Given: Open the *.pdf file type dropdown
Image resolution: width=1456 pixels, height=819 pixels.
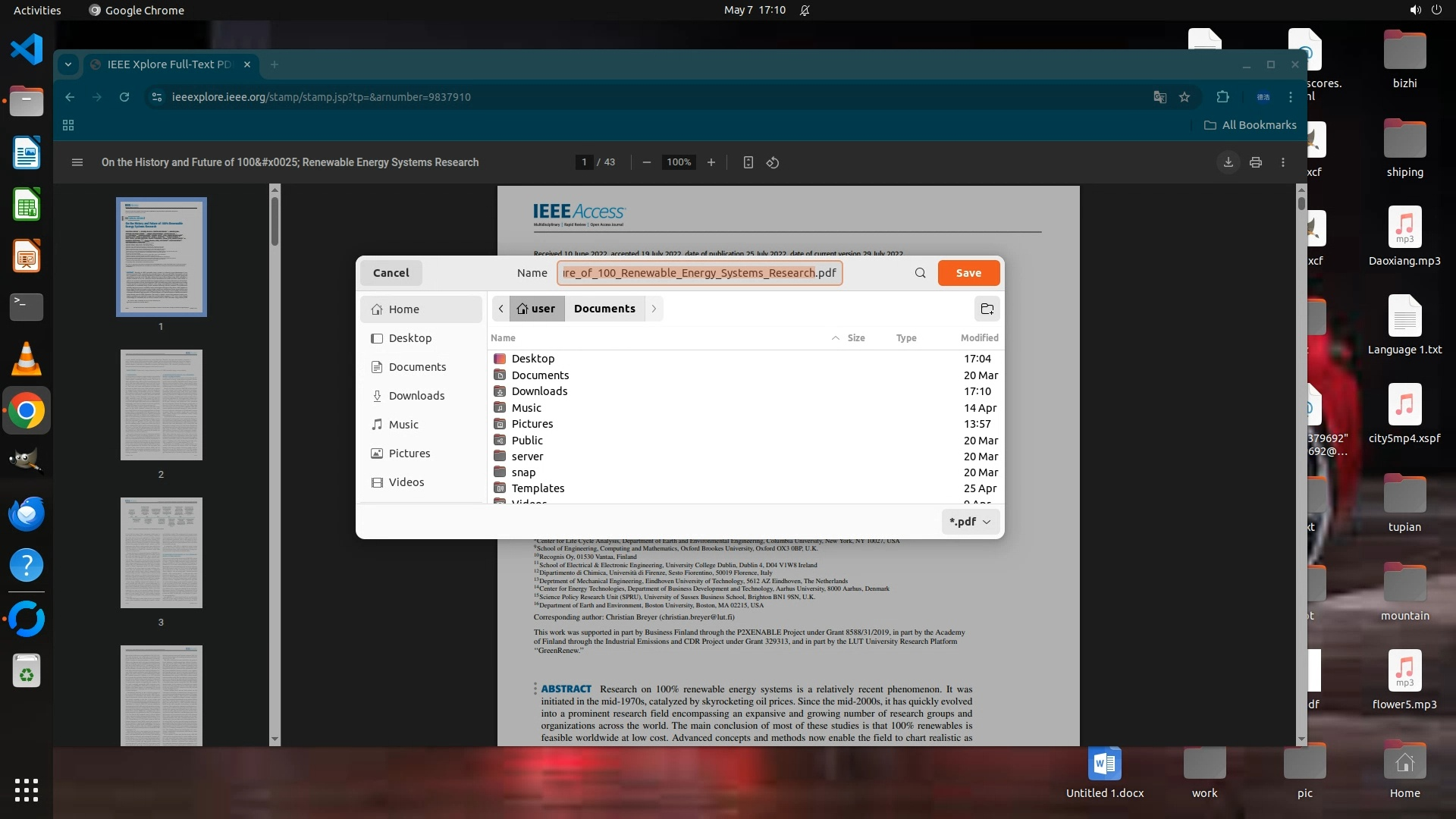Looking at the screenshot, I should point(970,522).
